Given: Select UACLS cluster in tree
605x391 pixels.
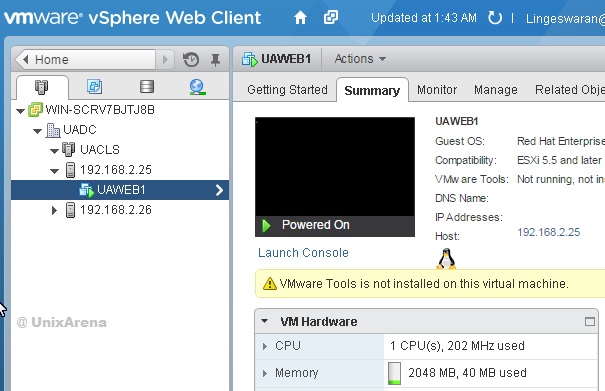Looking at the screenshot, I should coord(100,150).
